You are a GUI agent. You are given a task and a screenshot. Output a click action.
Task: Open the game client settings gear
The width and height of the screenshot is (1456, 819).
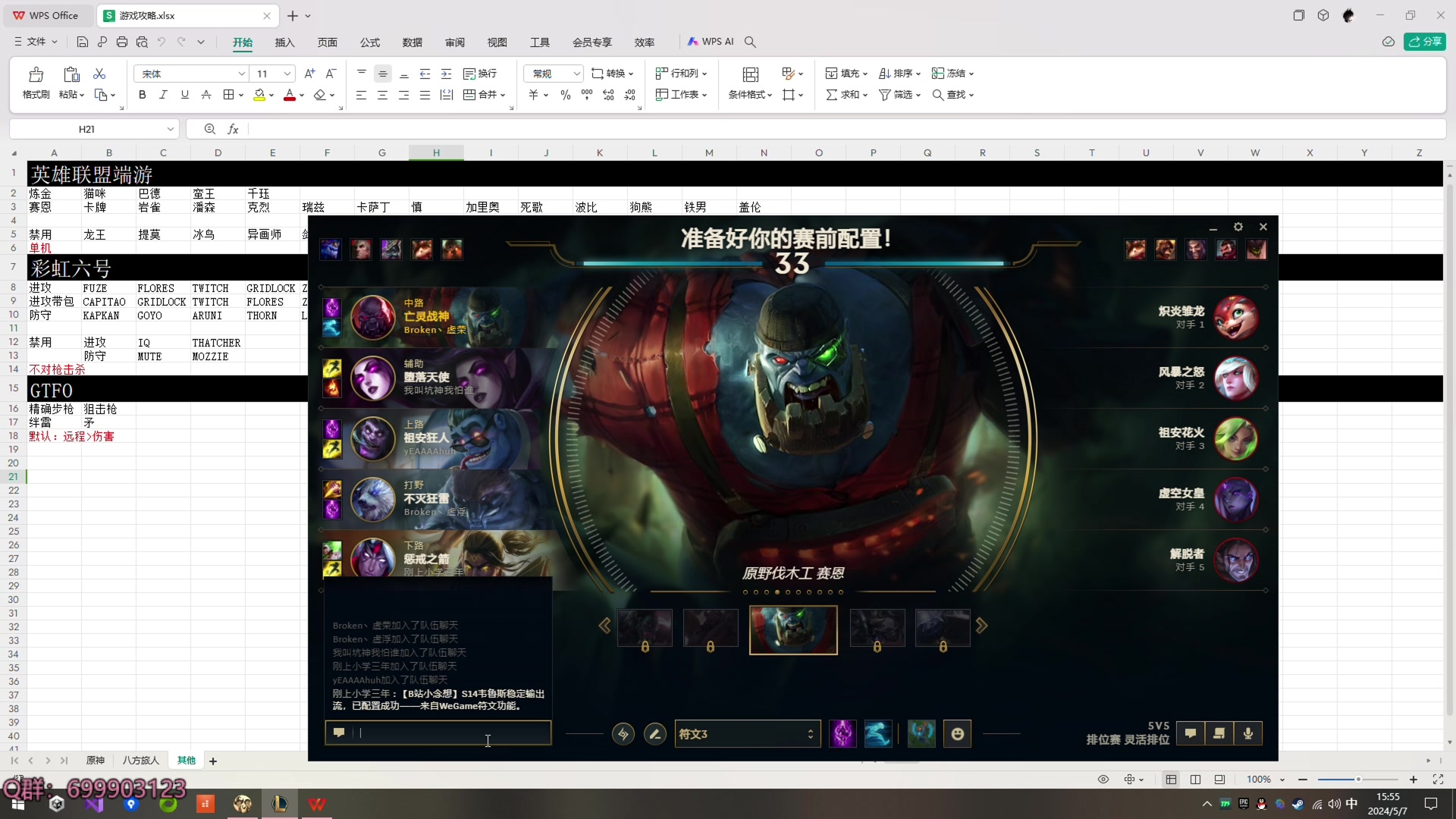pyautogui.click(x=1238, y=227)
